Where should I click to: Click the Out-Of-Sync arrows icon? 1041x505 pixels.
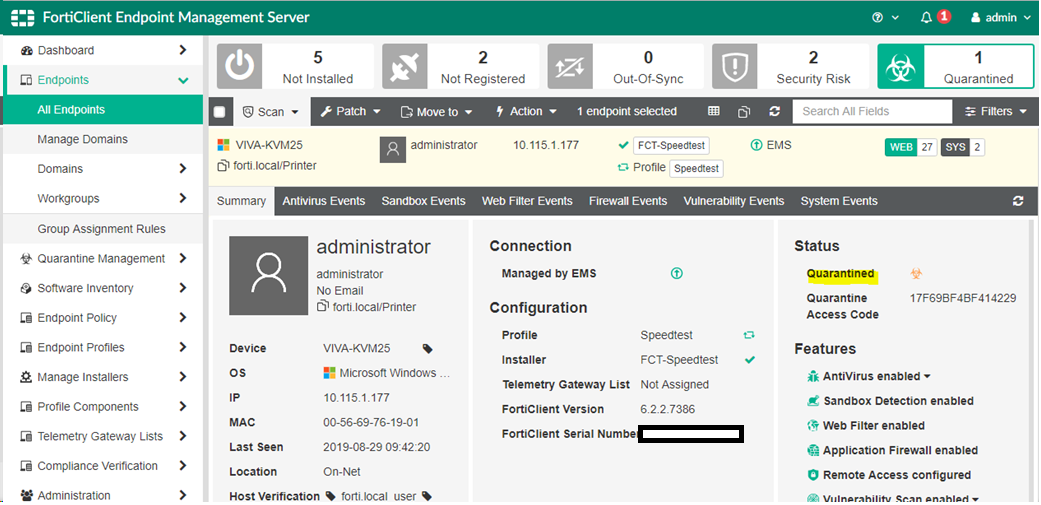[x=570, y=67]
